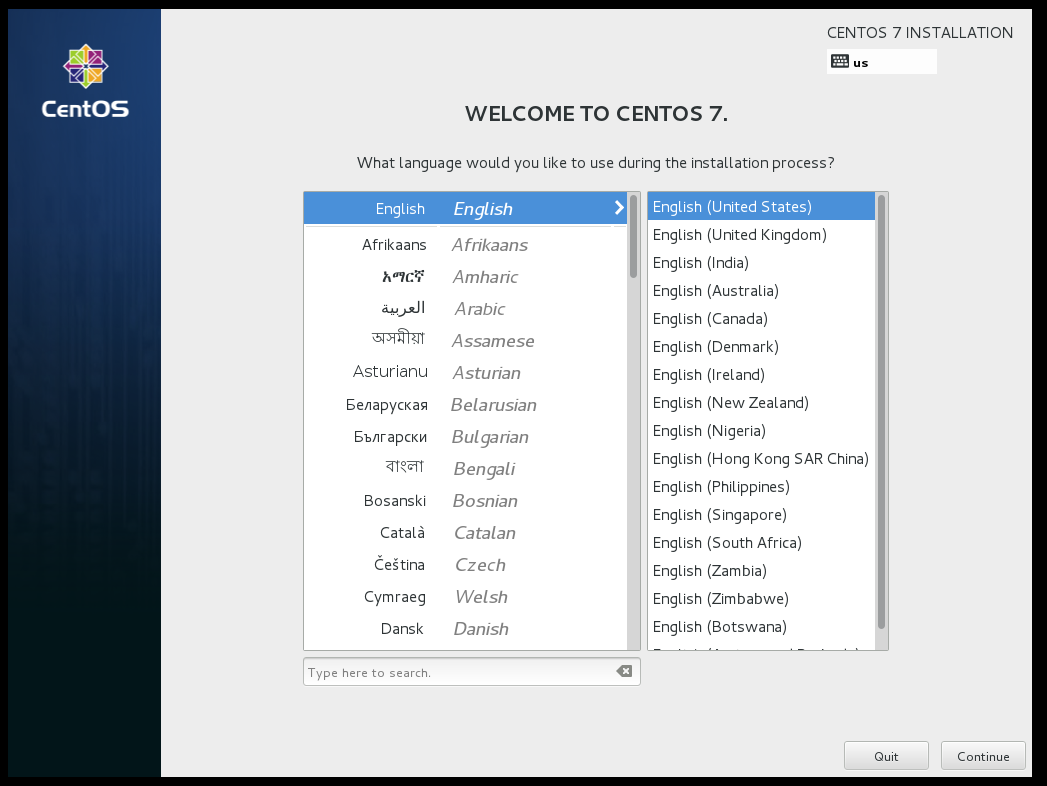
Task: Choose English (United Kingdom) locale
Action: click(x=761, y=235)
